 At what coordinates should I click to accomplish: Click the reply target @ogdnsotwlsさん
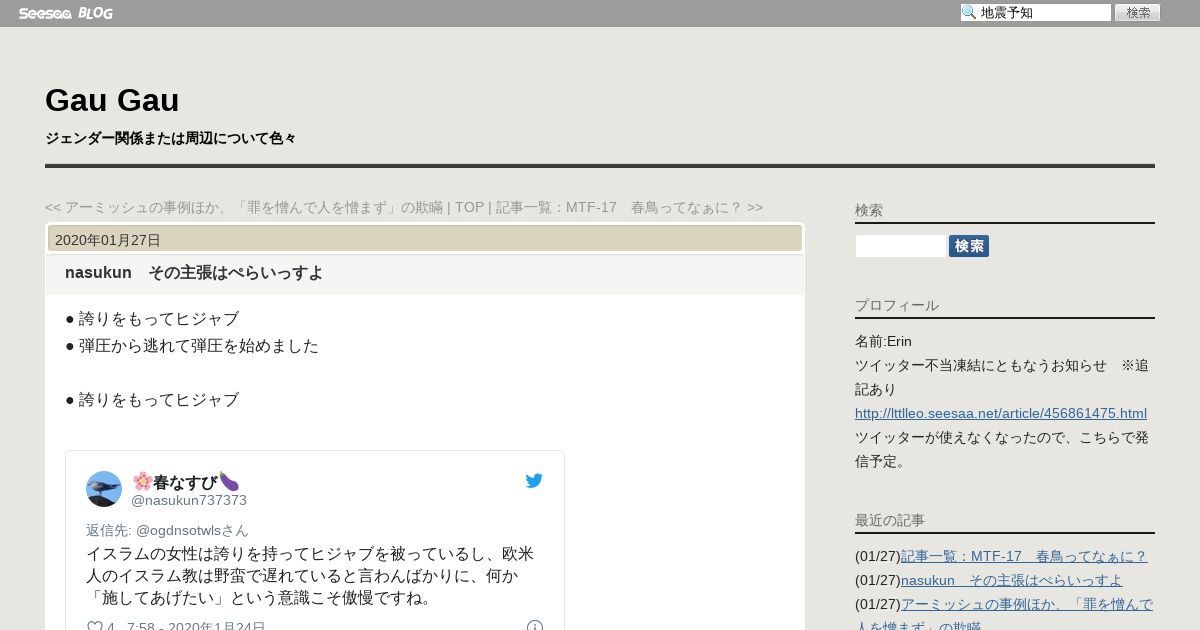pyautogui.click(x=192, y=530)
